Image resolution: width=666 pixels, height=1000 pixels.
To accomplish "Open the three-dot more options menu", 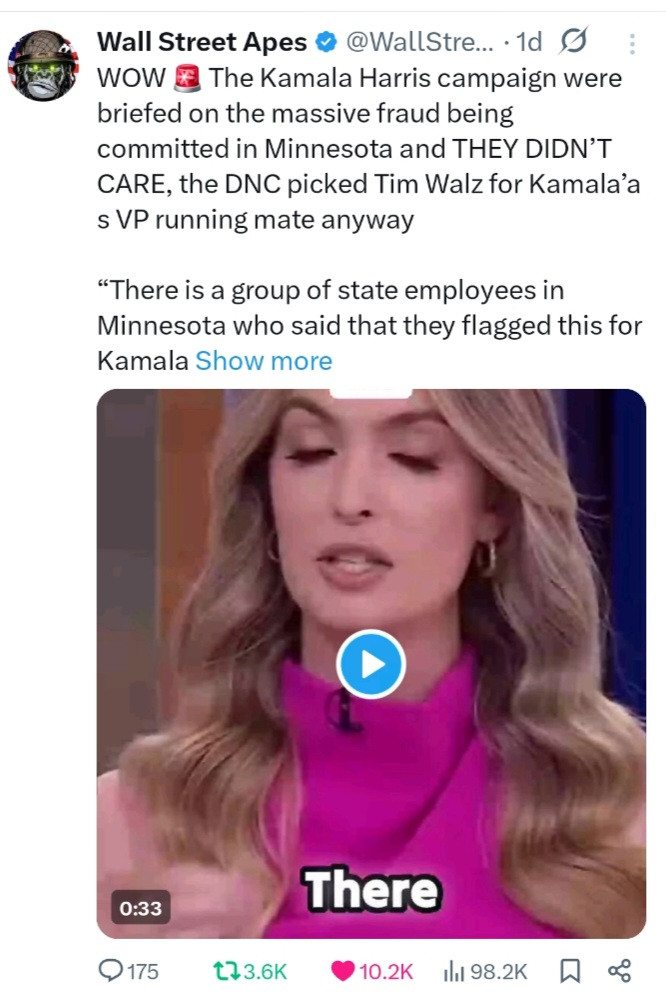I will coord(631,44).
